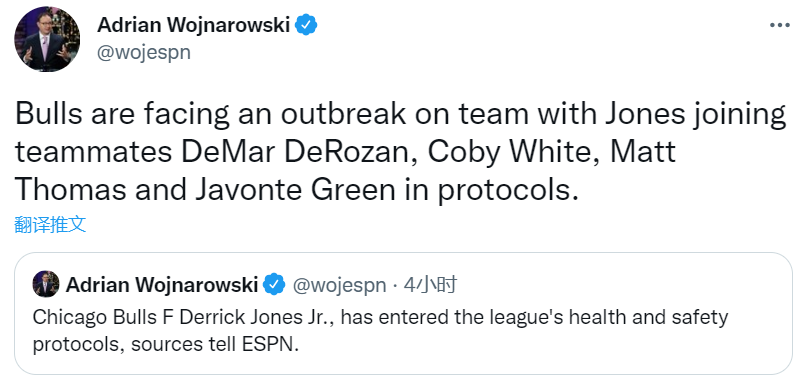Click the author name inside the quoted tweet

[162, 284]
